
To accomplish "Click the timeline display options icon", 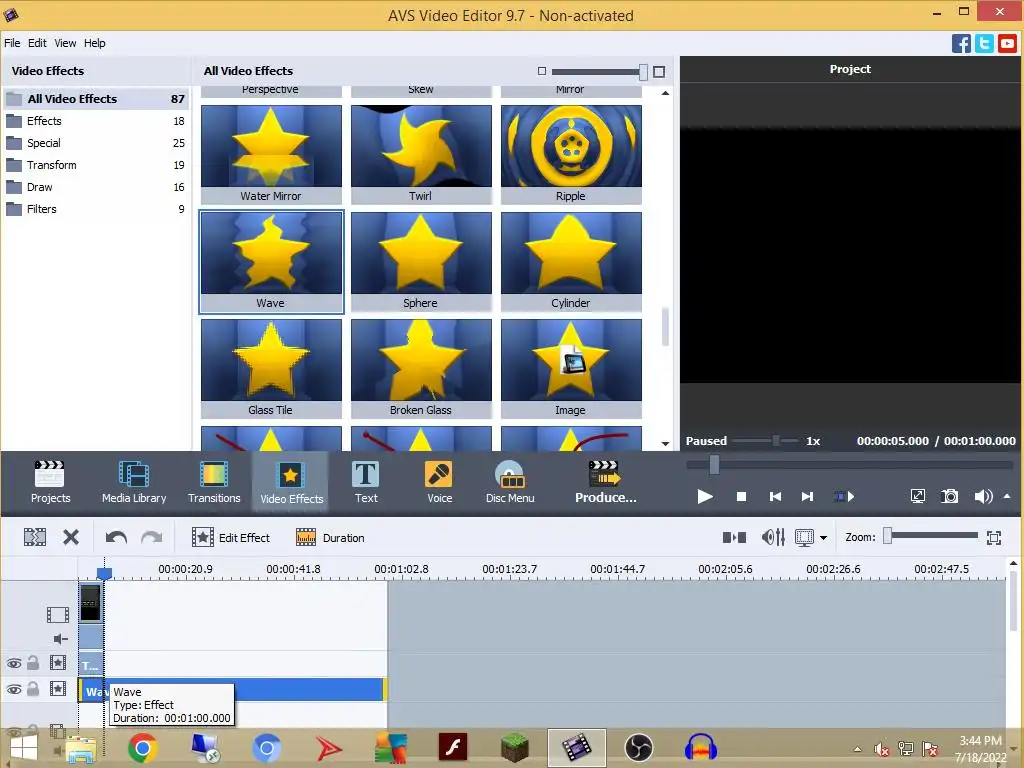I will (x=804, y=537).
